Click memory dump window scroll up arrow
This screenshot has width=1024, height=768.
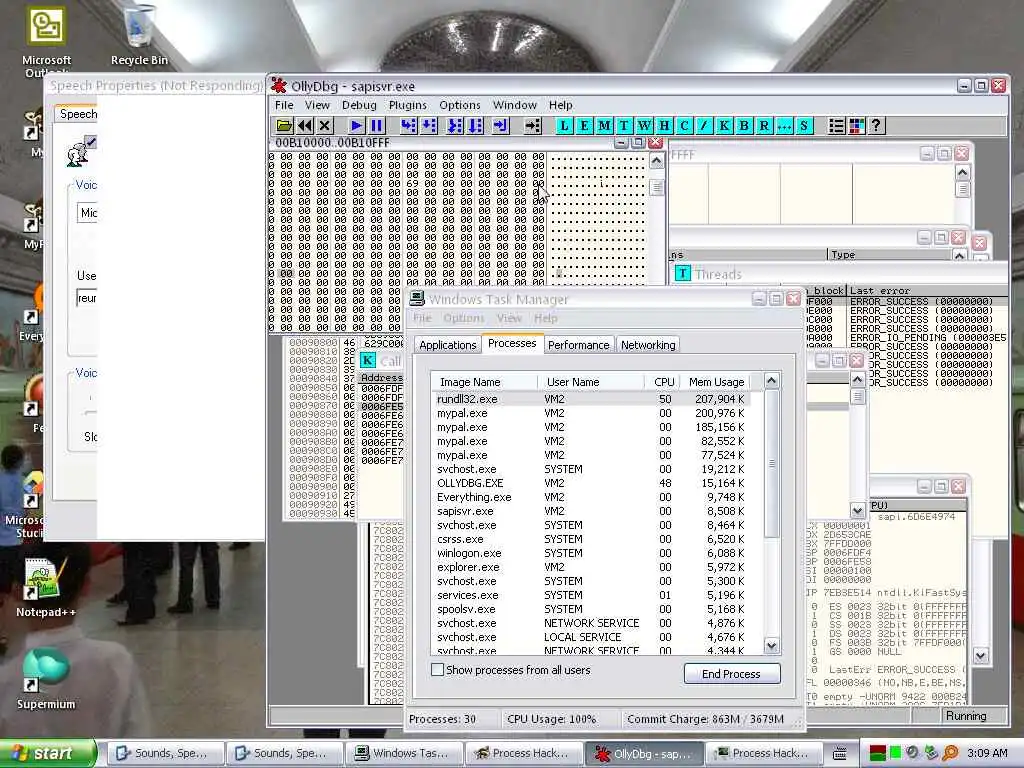click(657, 161)
